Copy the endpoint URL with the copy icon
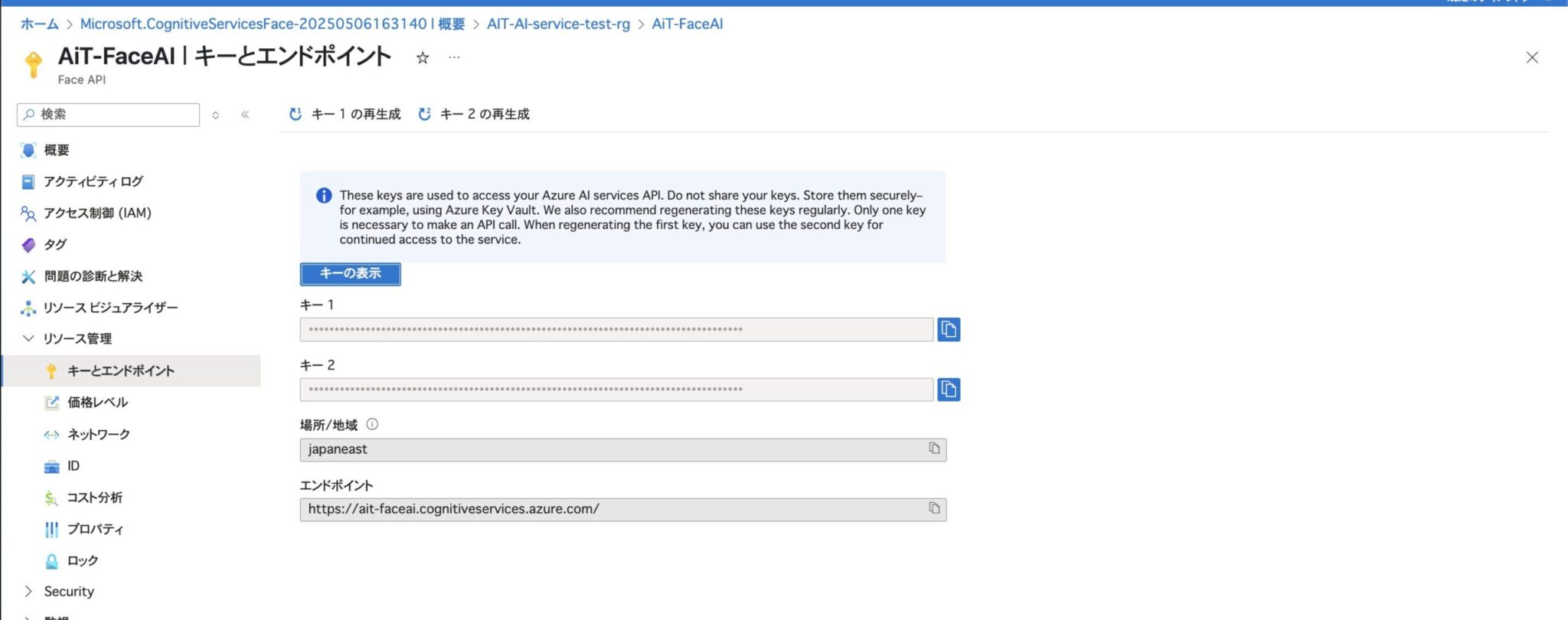 tap(936, 508)
